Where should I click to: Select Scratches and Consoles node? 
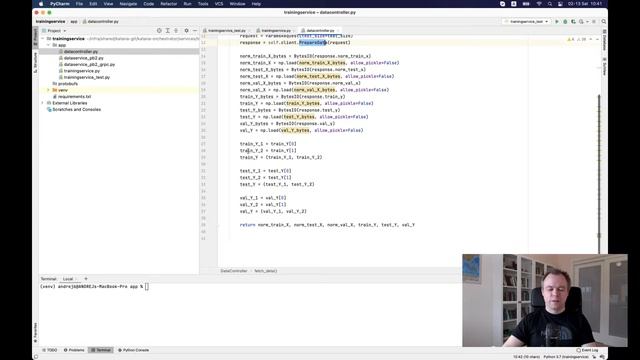pos(76,110)
